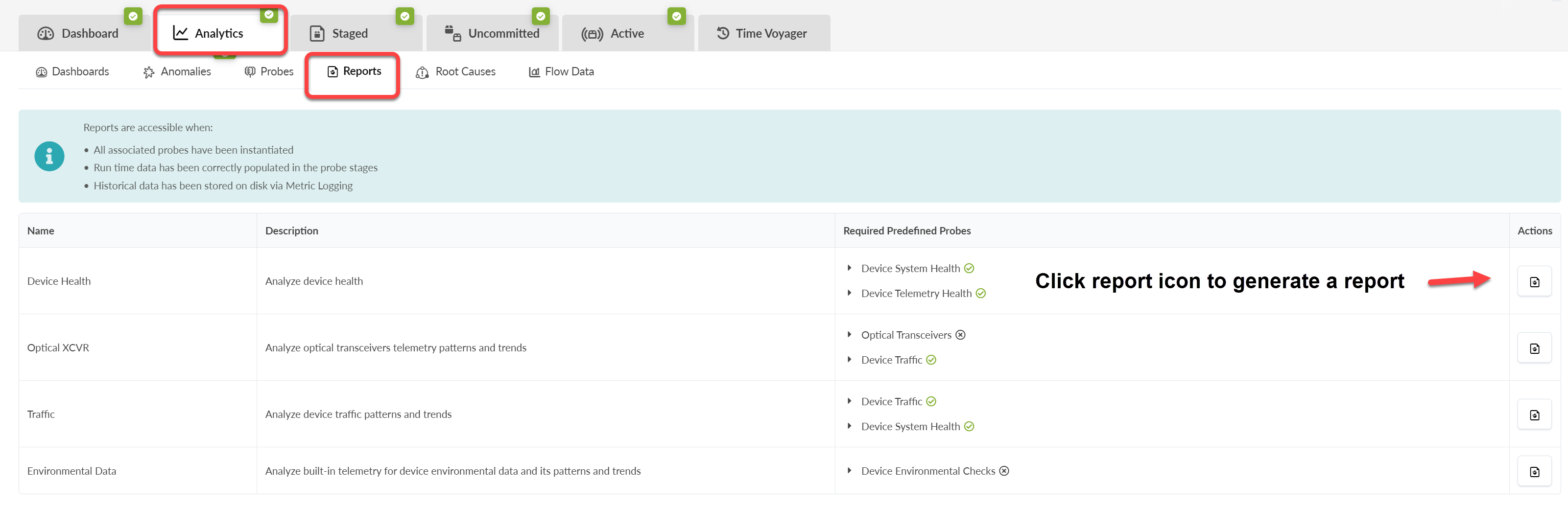Image resolution: width=1568 pixels, height=506 pixels.
Task: Expand the Optical Transceivers probe
Action: click(x=850, y=335)
